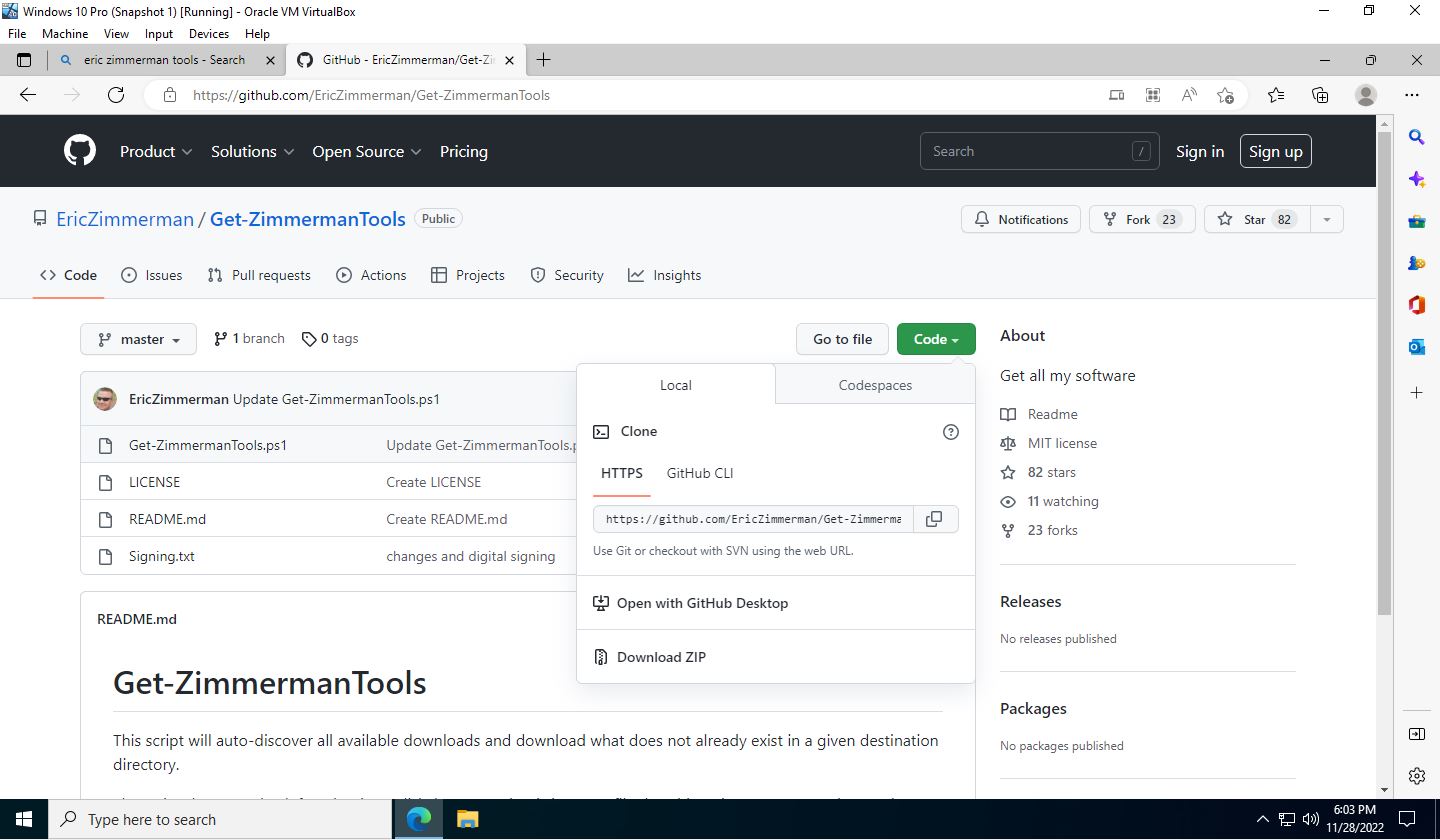
Task: Click the clone URL text field
Action: pos(753,519)
